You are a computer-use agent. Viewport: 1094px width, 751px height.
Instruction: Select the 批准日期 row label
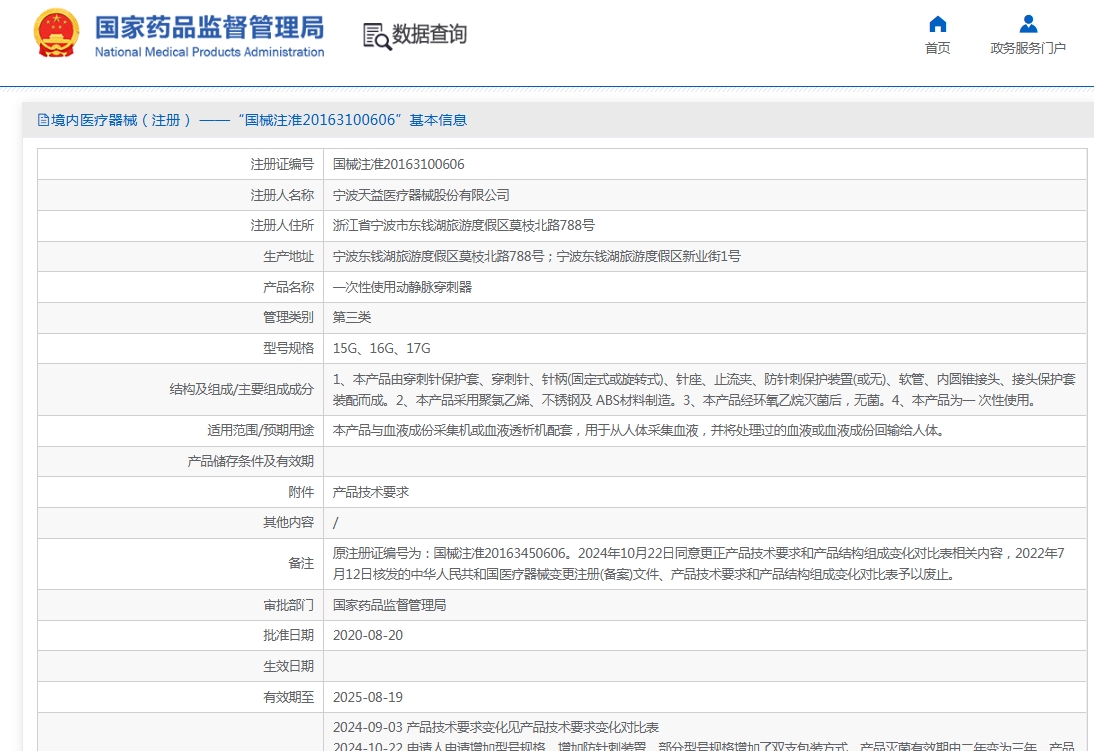pos(289,636)
